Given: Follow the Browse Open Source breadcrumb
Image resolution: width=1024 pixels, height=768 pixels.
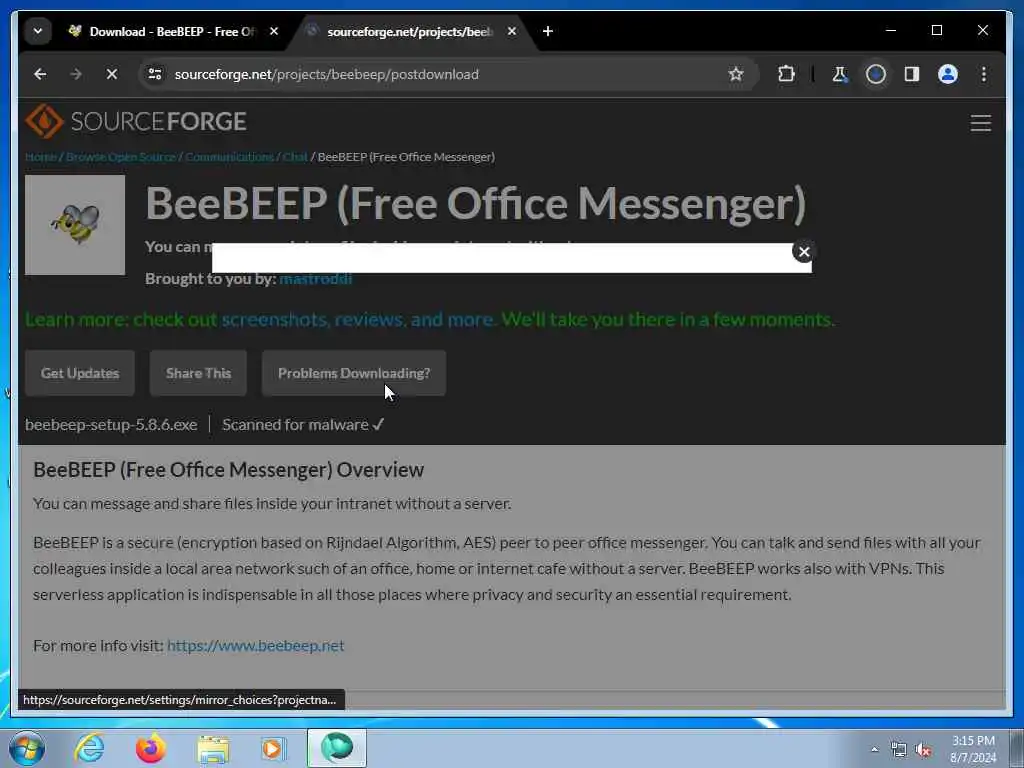Looking at the screenshot, I should tap(121, 157).
